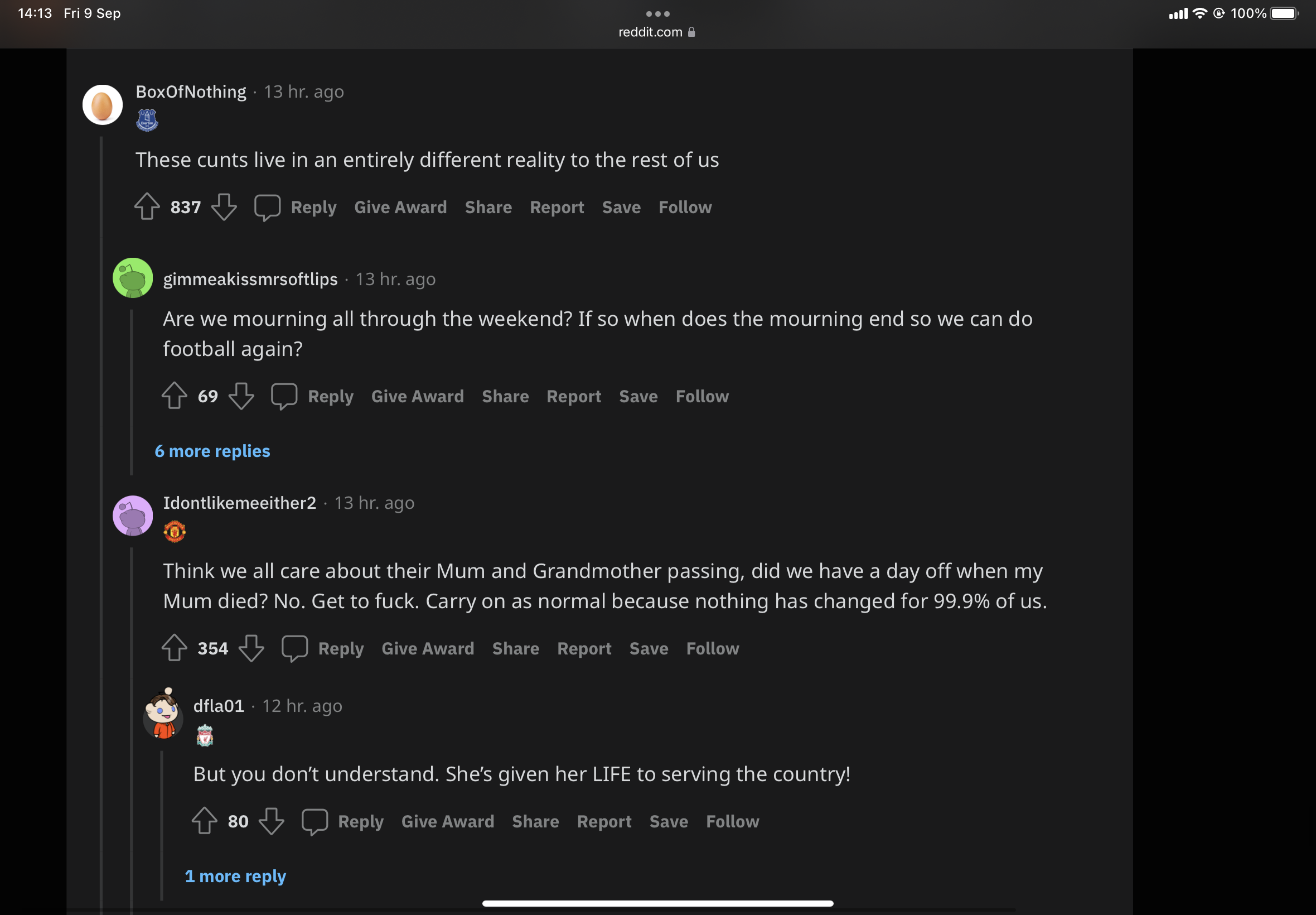
Task: Open BoxOfNothing's user profile link
Action: [x=191, y=92]
